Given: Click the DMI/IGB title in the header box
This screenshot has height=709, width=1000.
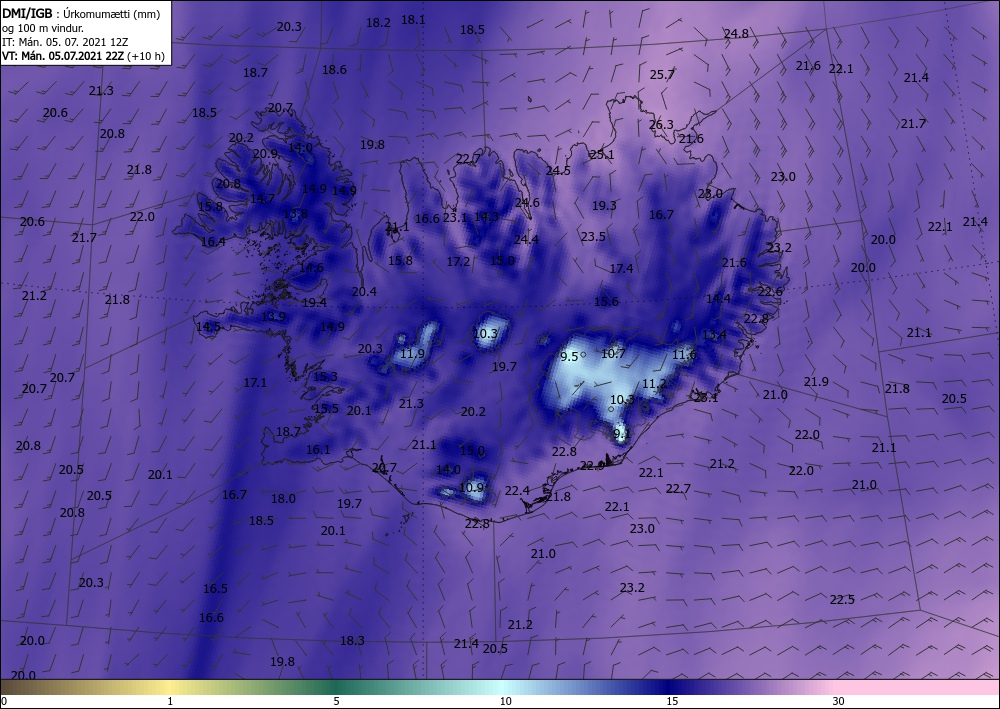Looking at the screenshot, I should click(x=27, y=13).
